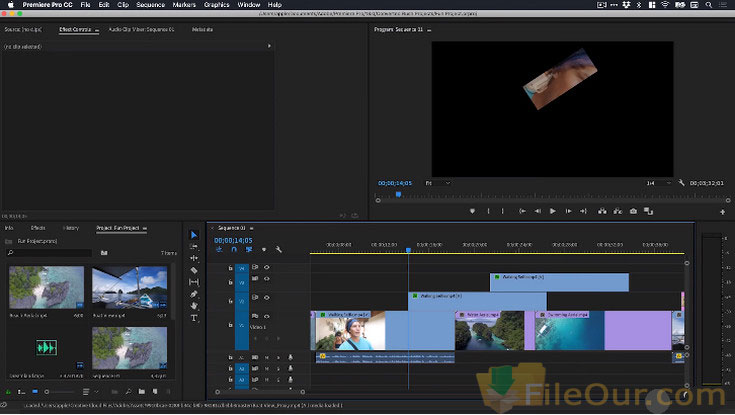The image size is (735, 415).
Task: Open timeline display settings wrench
Action: (x=278, y=249)
